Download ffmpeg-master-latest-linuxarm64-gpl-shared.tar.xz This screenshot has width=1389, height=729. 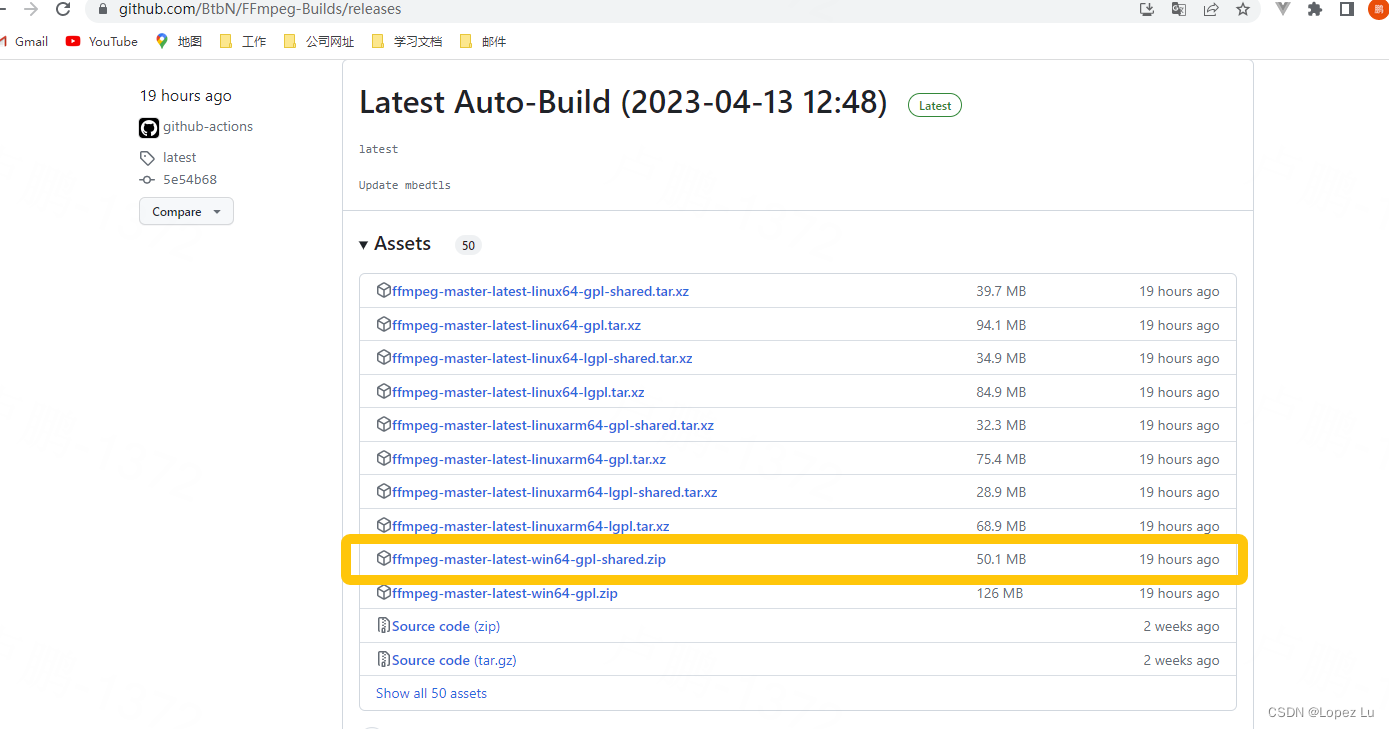coord(553,425)
